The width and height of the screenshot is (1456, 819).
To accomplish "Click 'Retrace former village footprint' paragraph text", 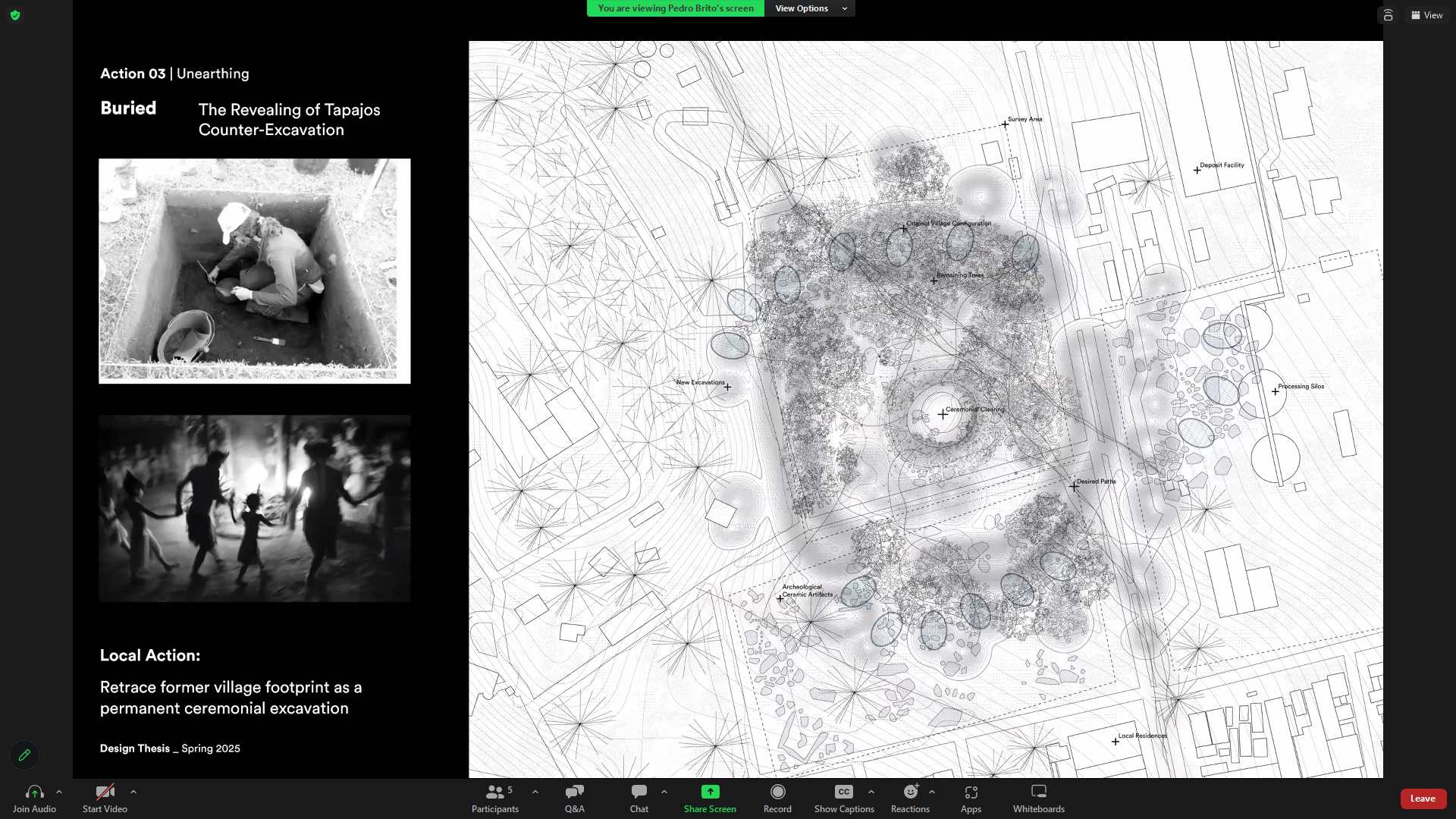I will tap(231, 698).
